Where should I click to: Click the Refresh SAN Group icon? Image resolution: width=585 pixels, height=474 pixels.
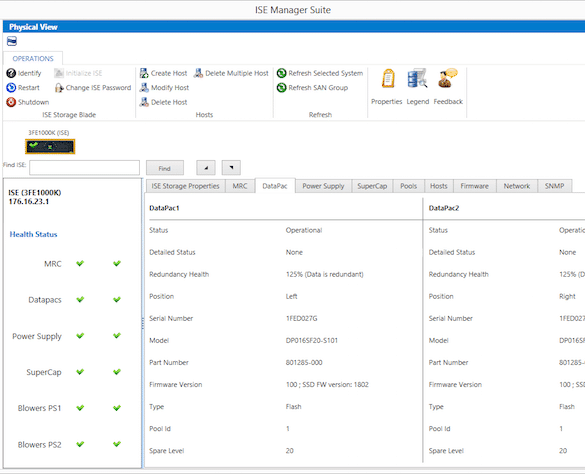[x=281, y=88]
